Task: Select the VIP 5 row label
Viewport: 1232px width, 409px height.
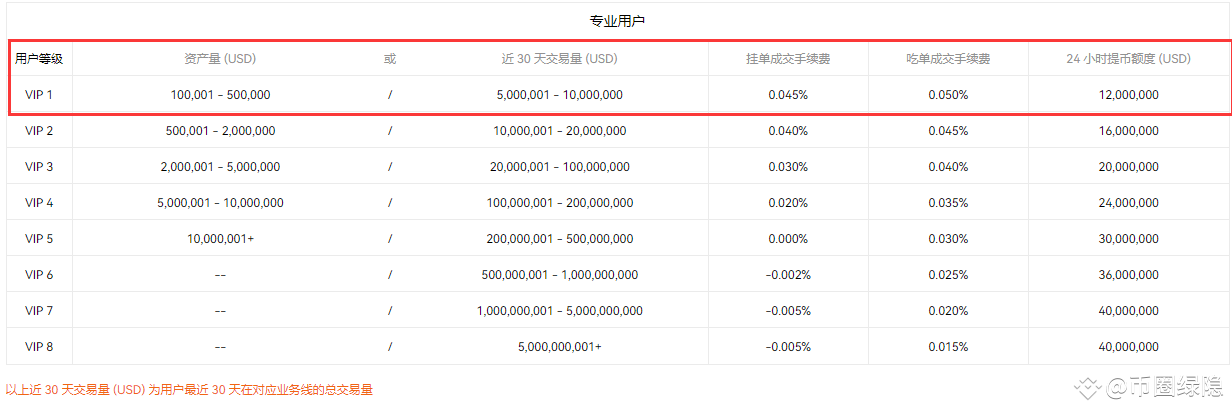Action: 39,239
